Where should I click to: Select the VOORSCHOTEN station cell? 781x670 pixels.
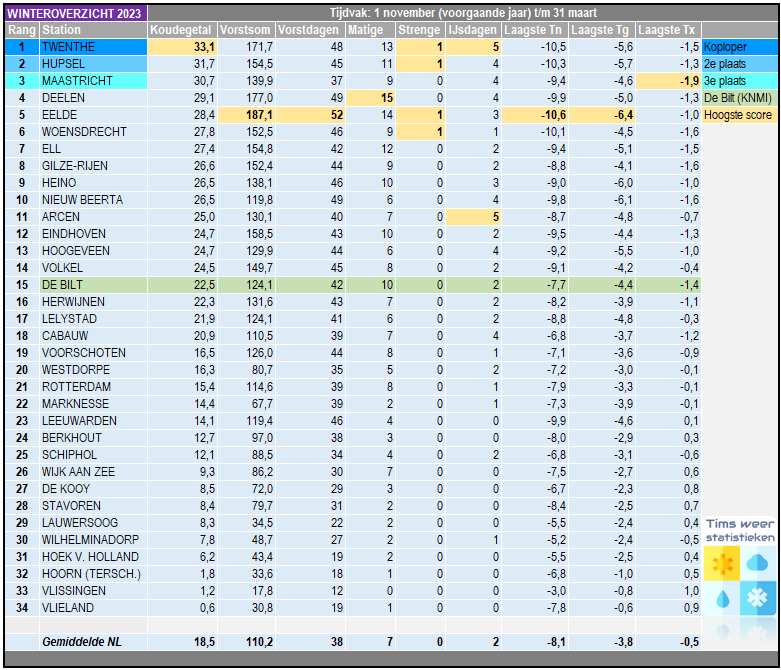click(x=94, y=353)
